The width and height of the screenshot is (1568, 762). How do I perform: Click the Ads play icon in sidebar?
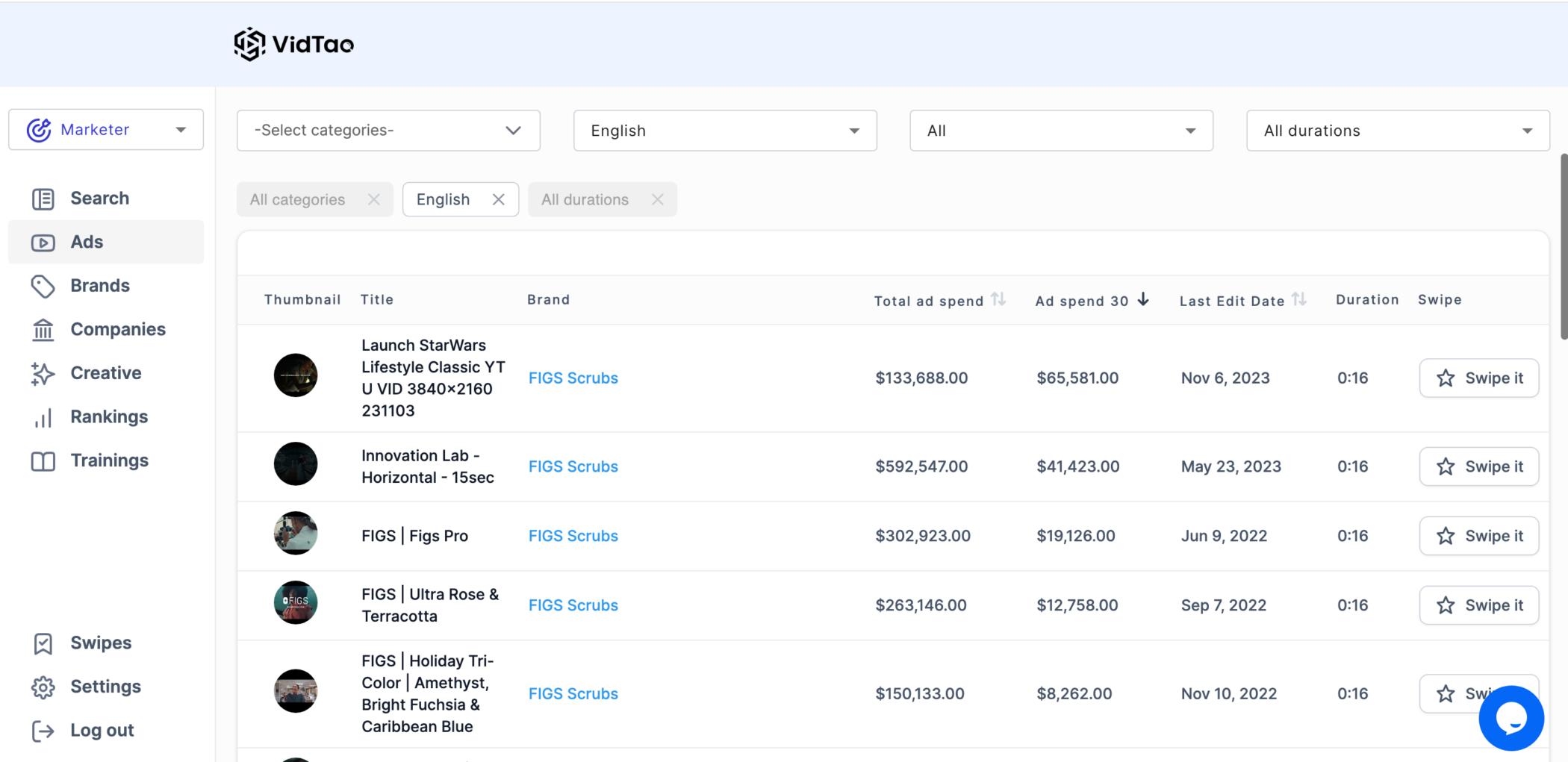coord(43,243)
